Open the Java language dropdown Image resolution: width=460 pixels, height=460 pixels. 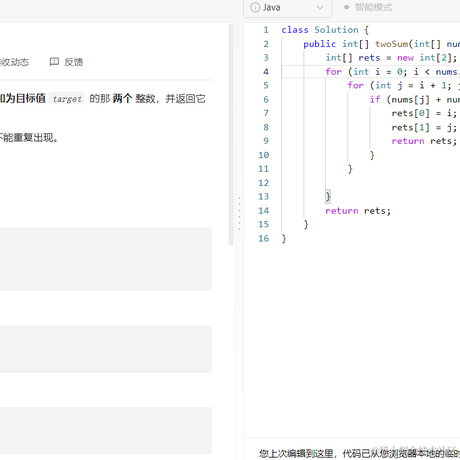(287, 7)
